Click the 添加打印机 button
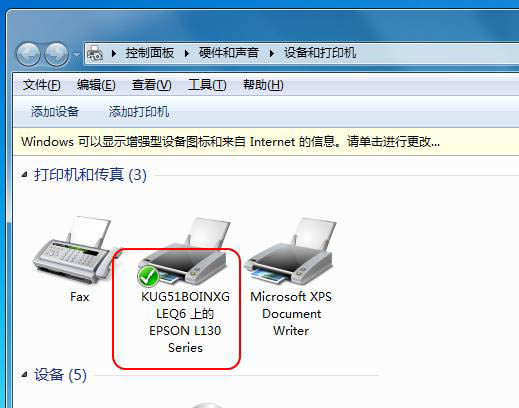The height and width of the screenshot is (408, 519). pyautogui.click(x=139, y=112)
